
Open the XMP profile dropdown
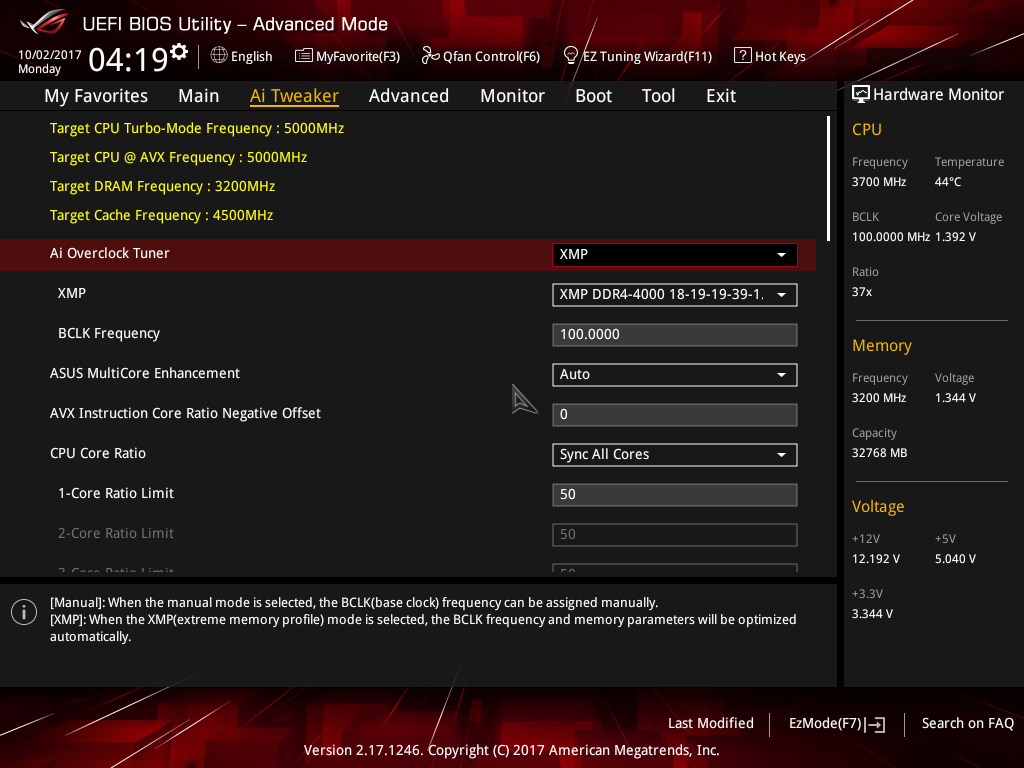pos(675,295)
